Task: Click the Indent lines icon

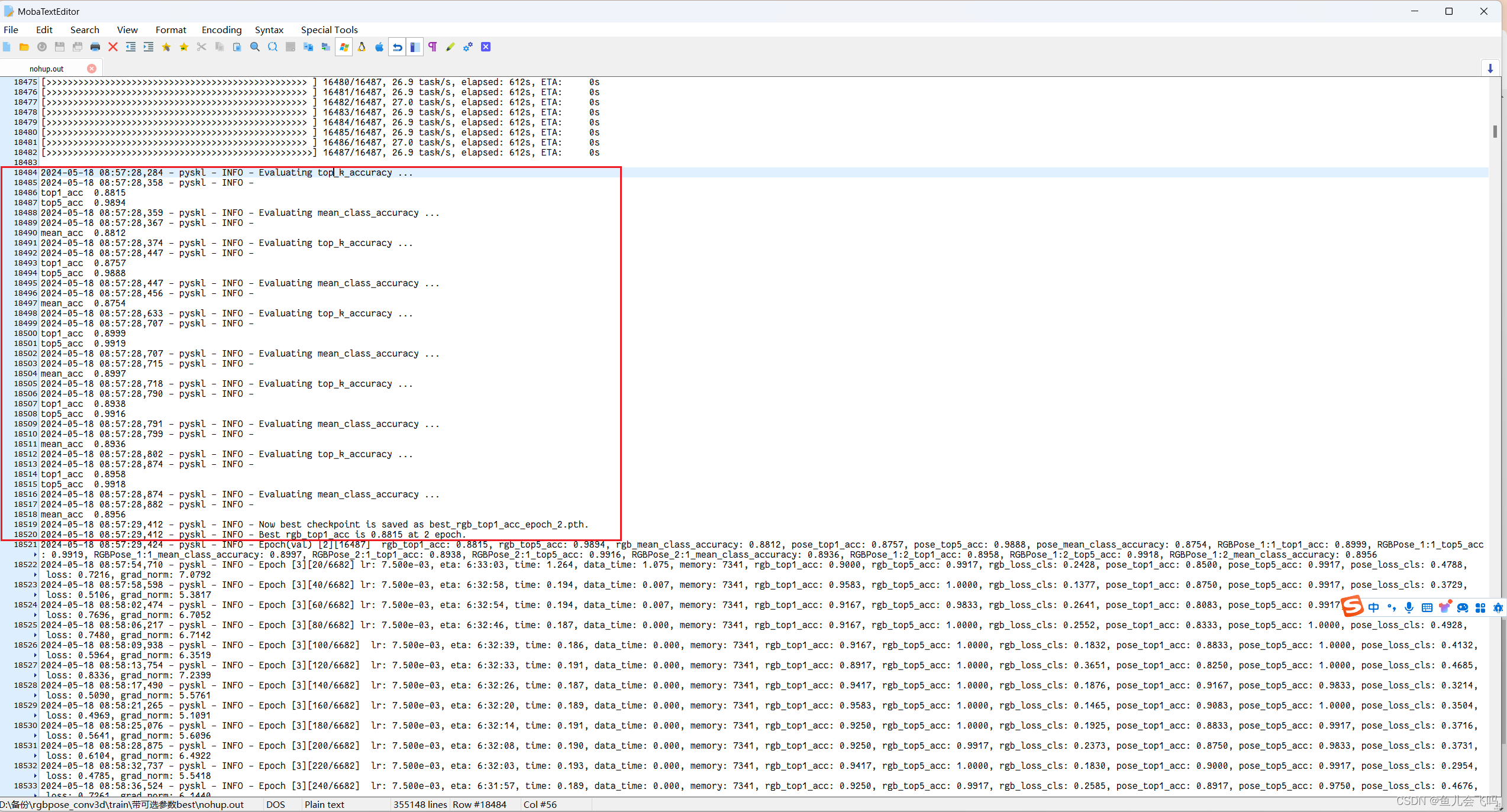Action: tap(149, 47)
